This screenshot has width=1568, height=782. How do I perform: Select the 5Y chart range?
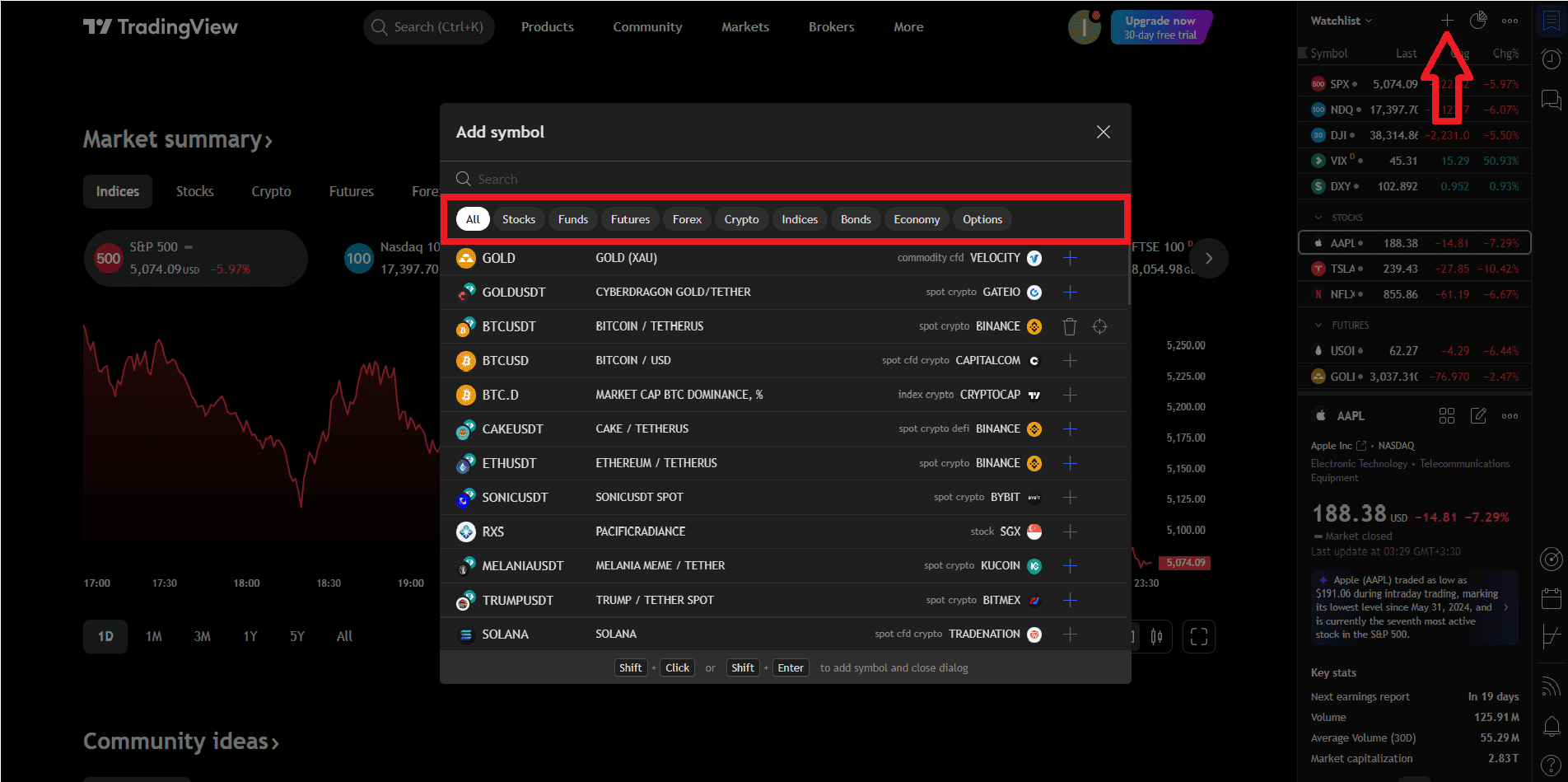(x=297, y=636)
